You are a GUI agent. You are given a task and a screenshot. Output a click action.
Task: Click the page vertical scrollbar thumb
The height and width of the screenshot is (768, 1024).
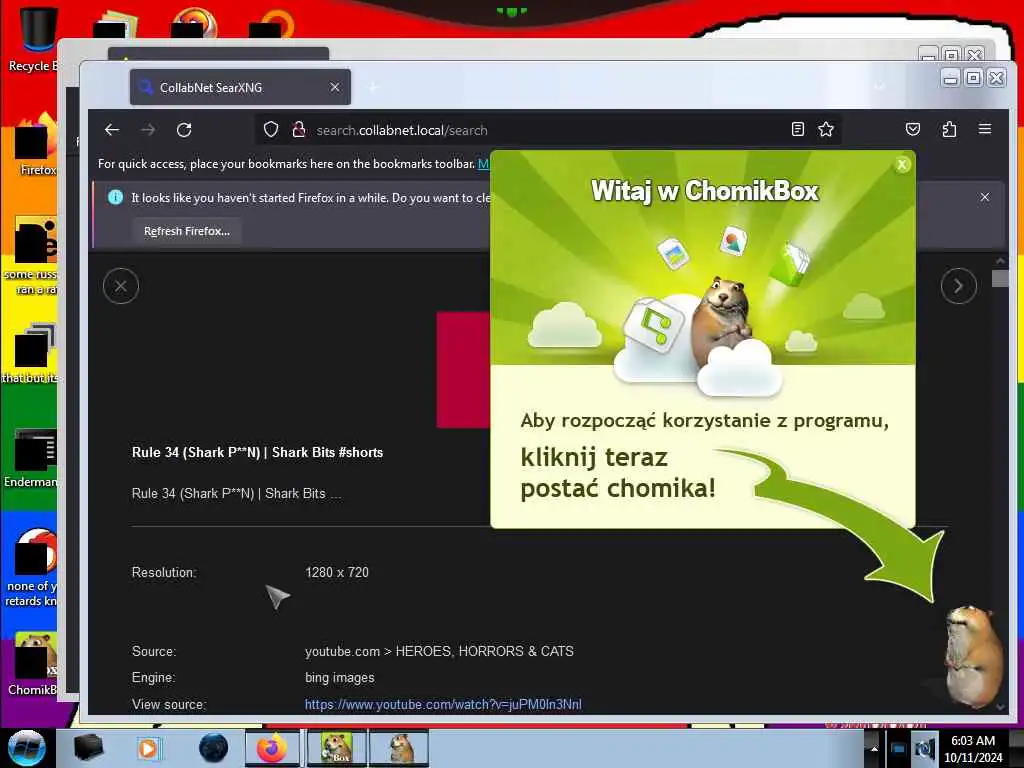(1000, 278)
